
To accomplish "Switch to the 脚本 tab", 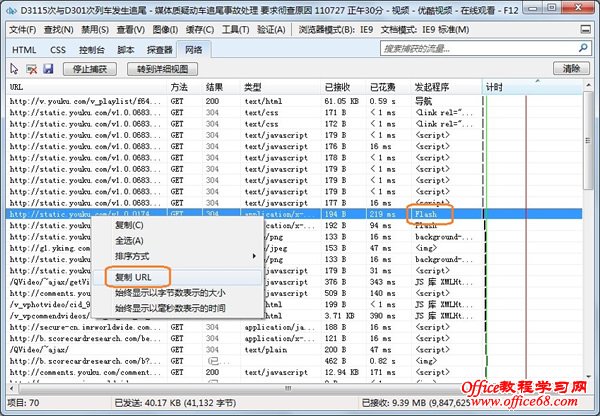I will tap(126, 50).
